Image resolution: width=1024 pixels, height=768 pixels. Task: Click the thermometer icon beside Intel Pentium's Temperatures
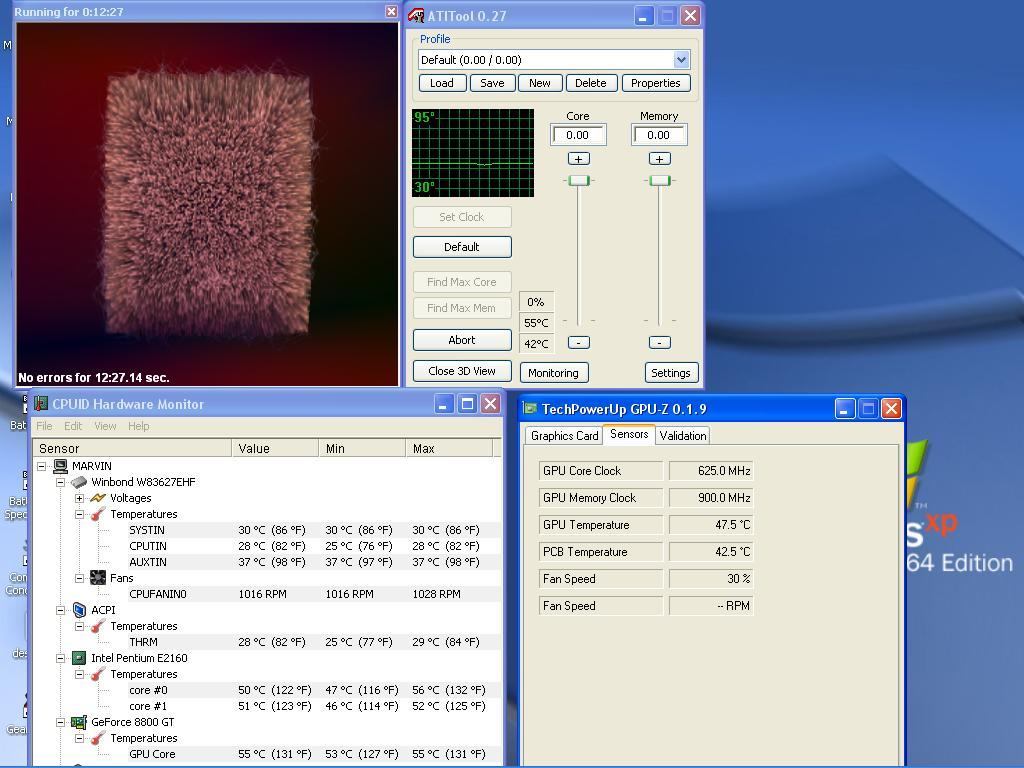pos(98,674)
